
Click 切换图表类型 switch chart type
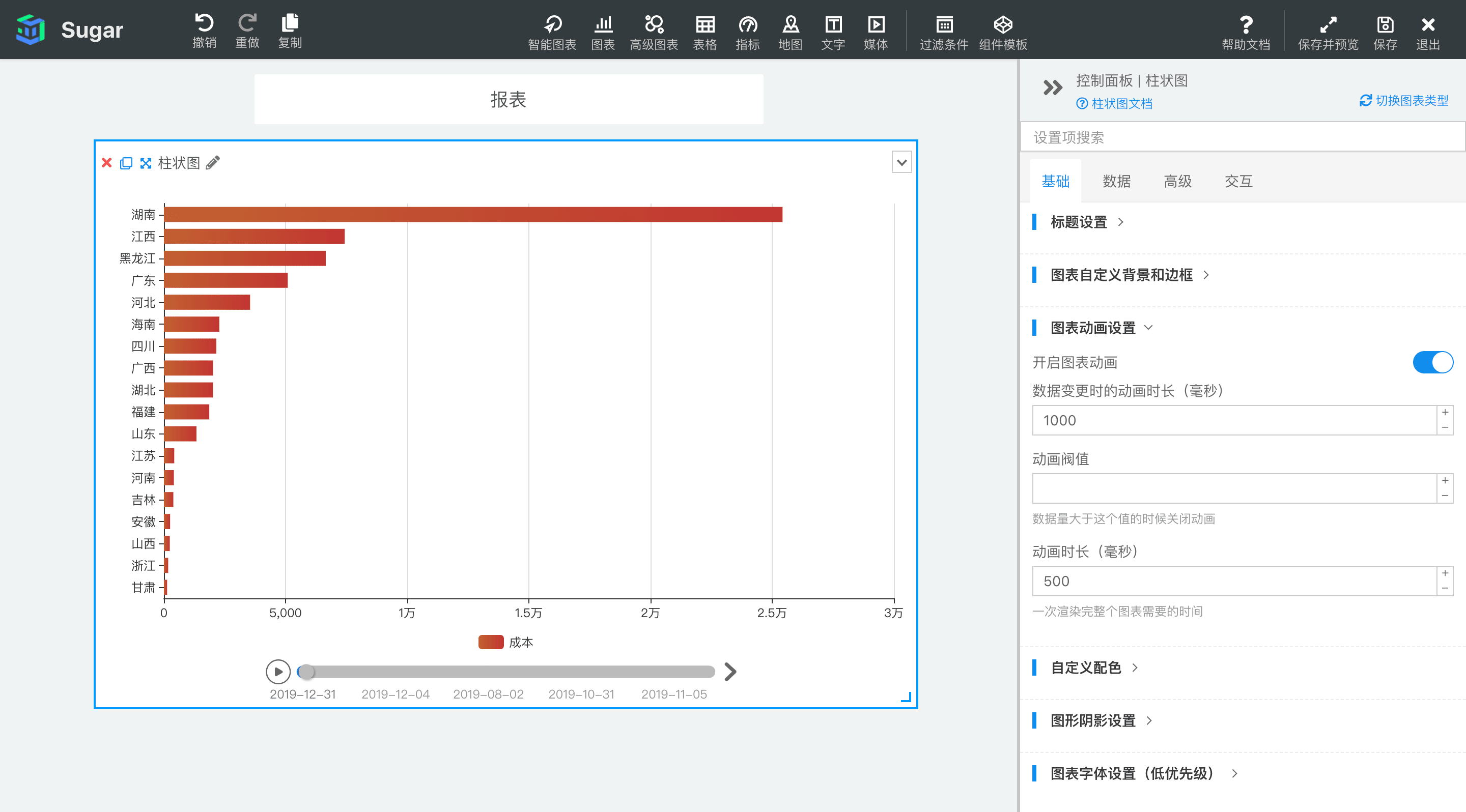1403,101
